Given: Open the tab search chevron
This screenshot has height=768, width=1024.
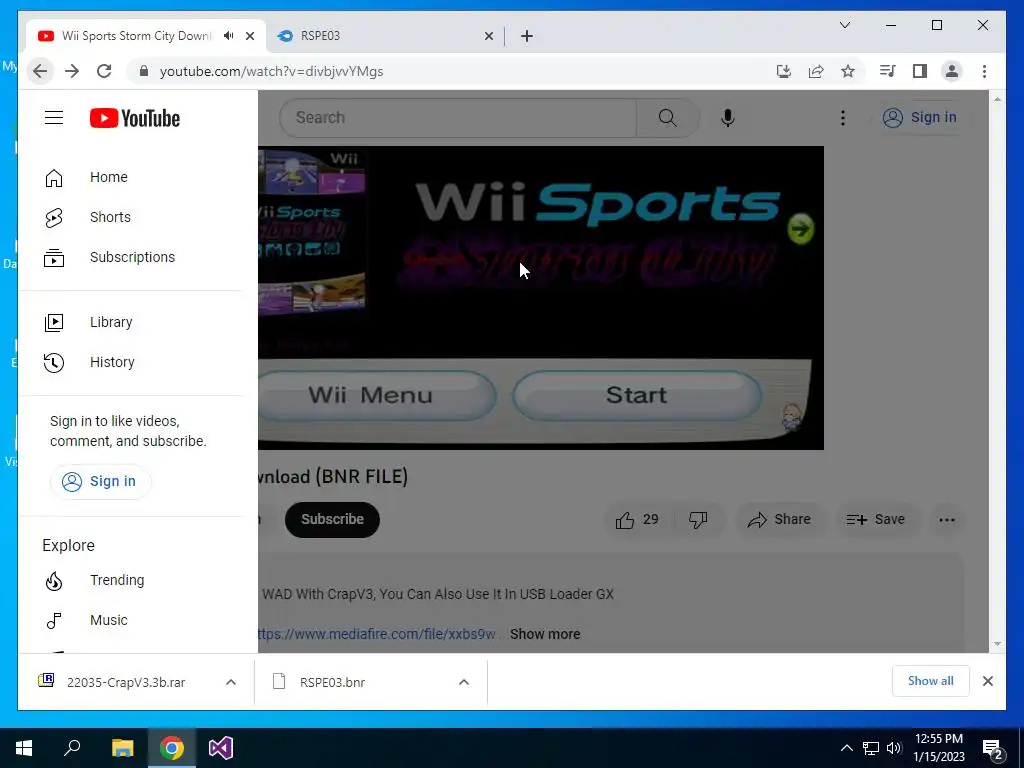Looking at the screenshot, I should click(844, 25).
